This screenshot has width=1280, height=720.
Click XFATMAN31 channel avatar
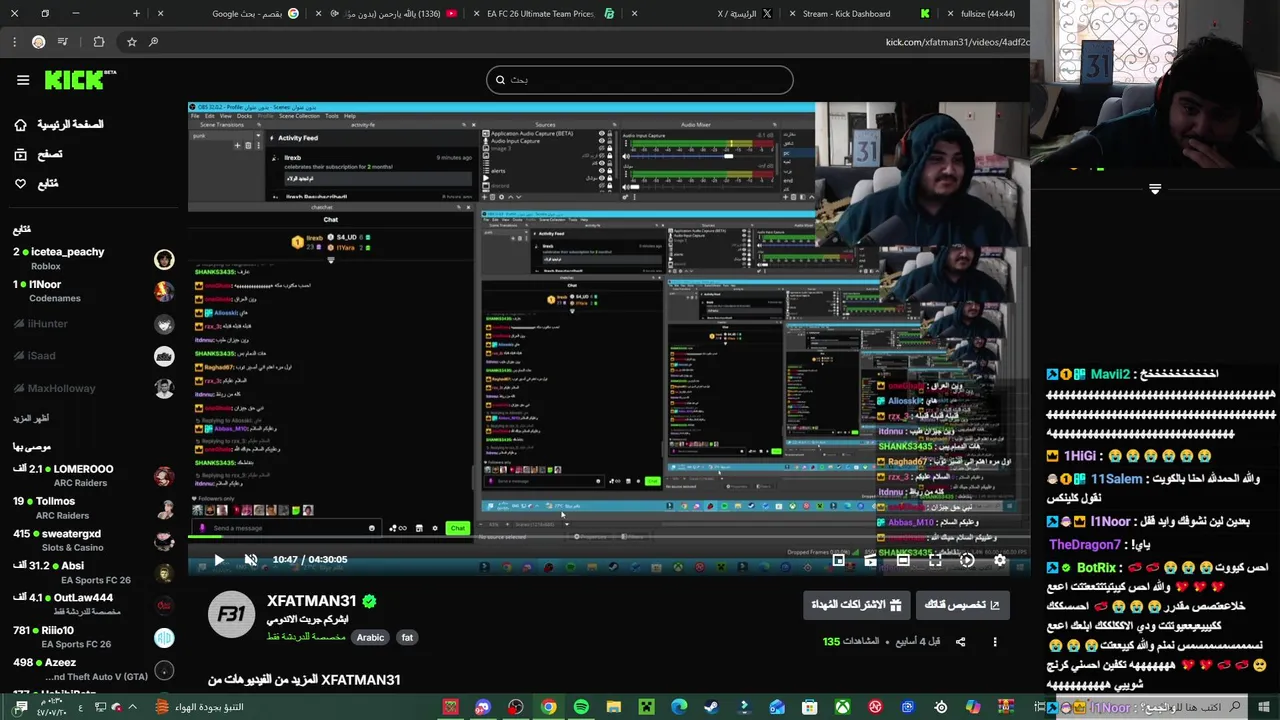coord(231,614)
